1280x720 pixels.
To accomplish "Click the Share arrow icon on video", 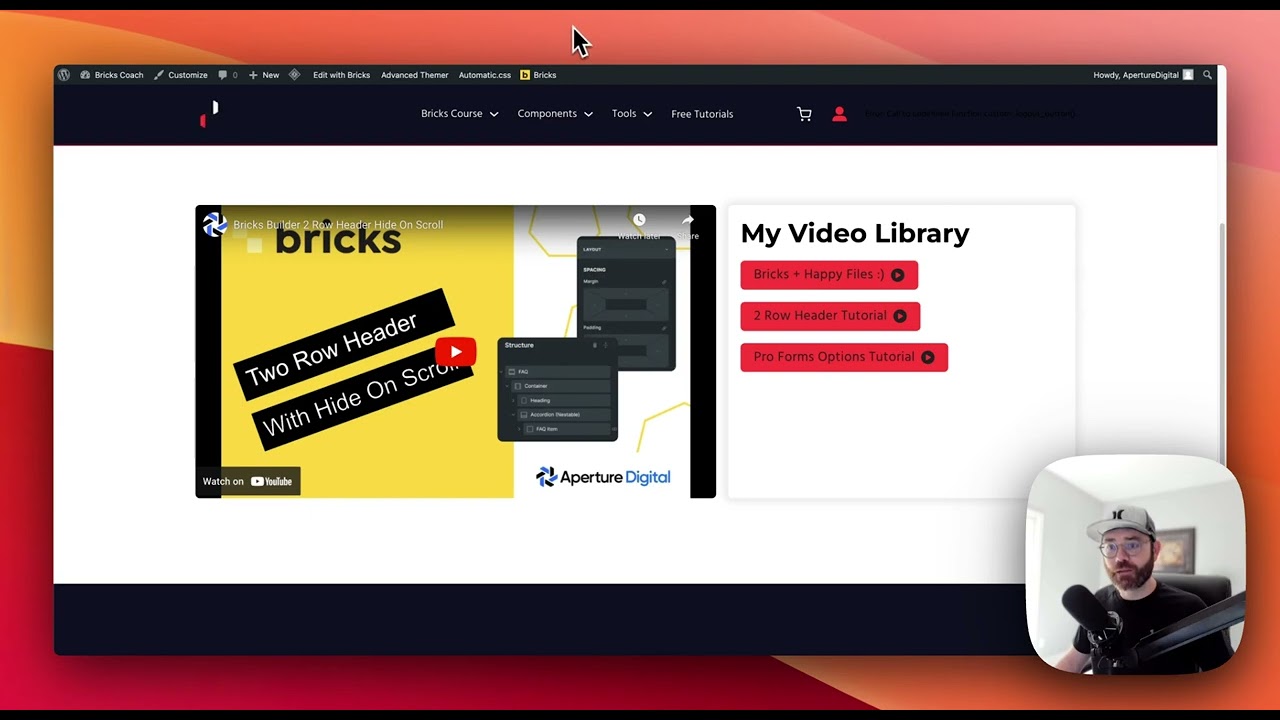I will tap(688, 220).
